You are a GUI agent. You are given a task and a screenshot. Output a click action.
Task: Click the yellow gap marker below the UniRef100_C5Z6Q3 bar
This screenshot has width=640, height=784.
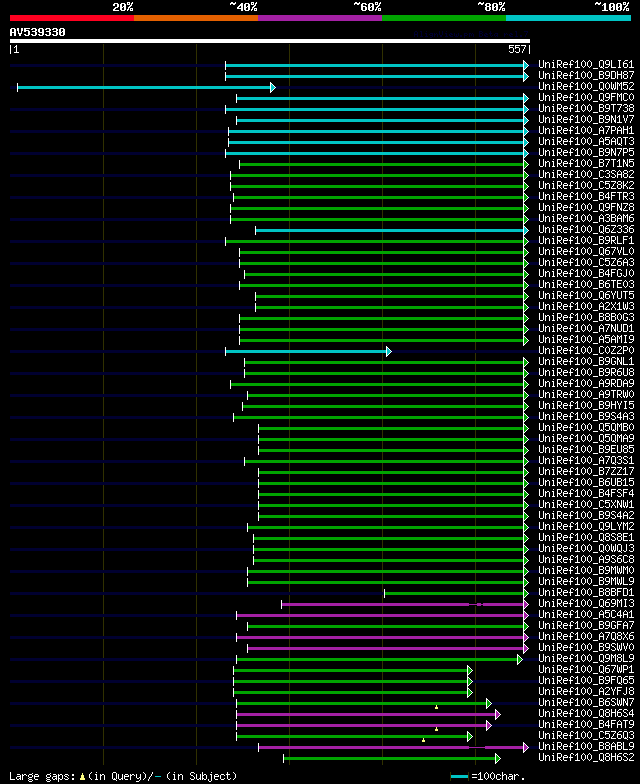pos(424,740)
